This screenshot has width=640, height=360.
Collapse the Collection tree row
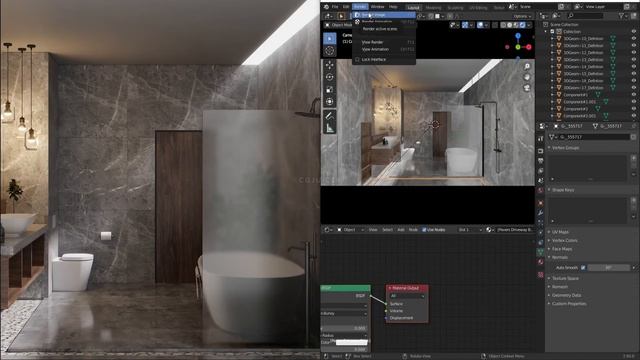coord(546,31)
